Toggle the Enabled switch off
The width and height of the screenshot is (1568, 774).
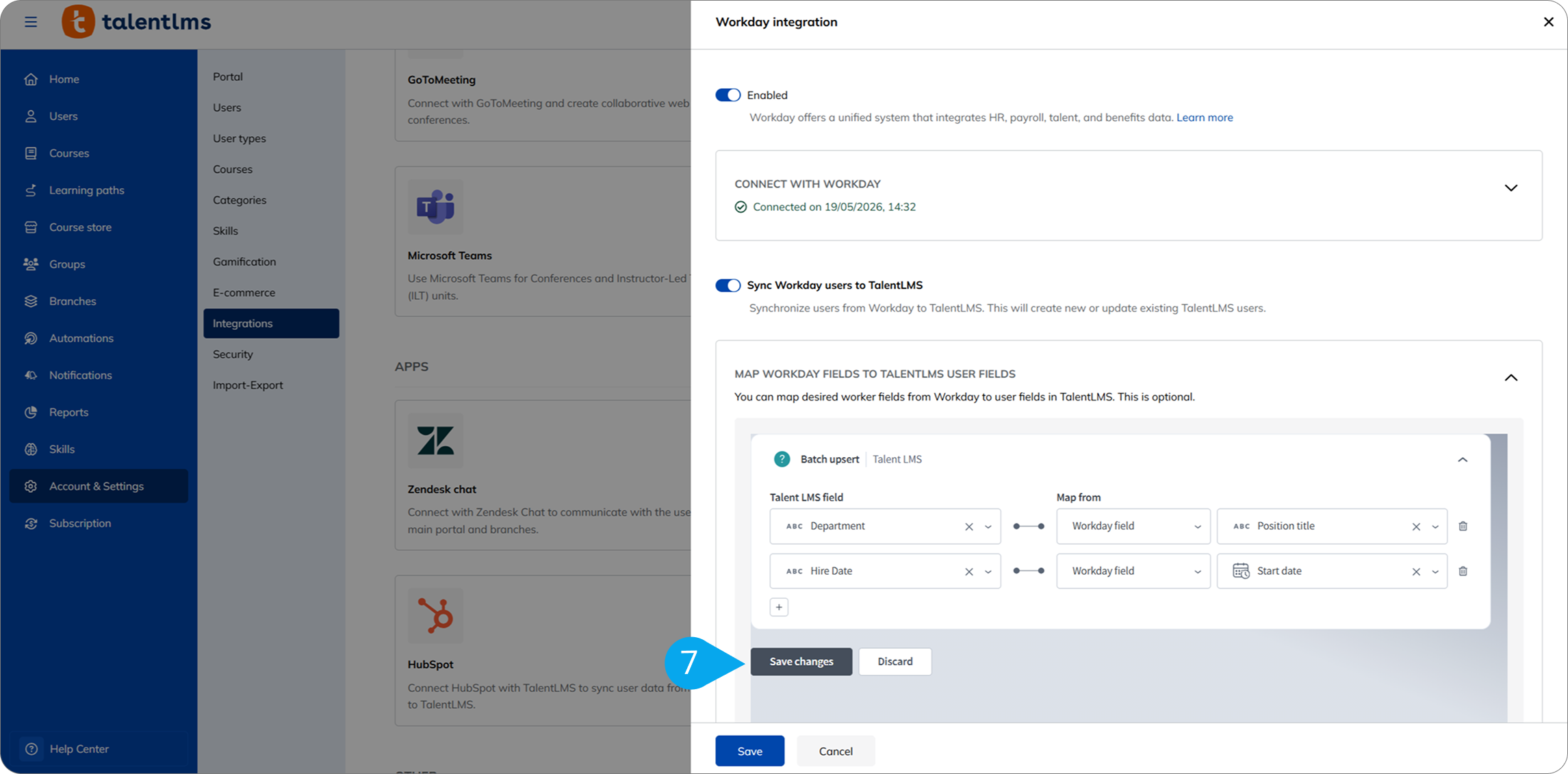pyautogui.click(x=728, y=95)
